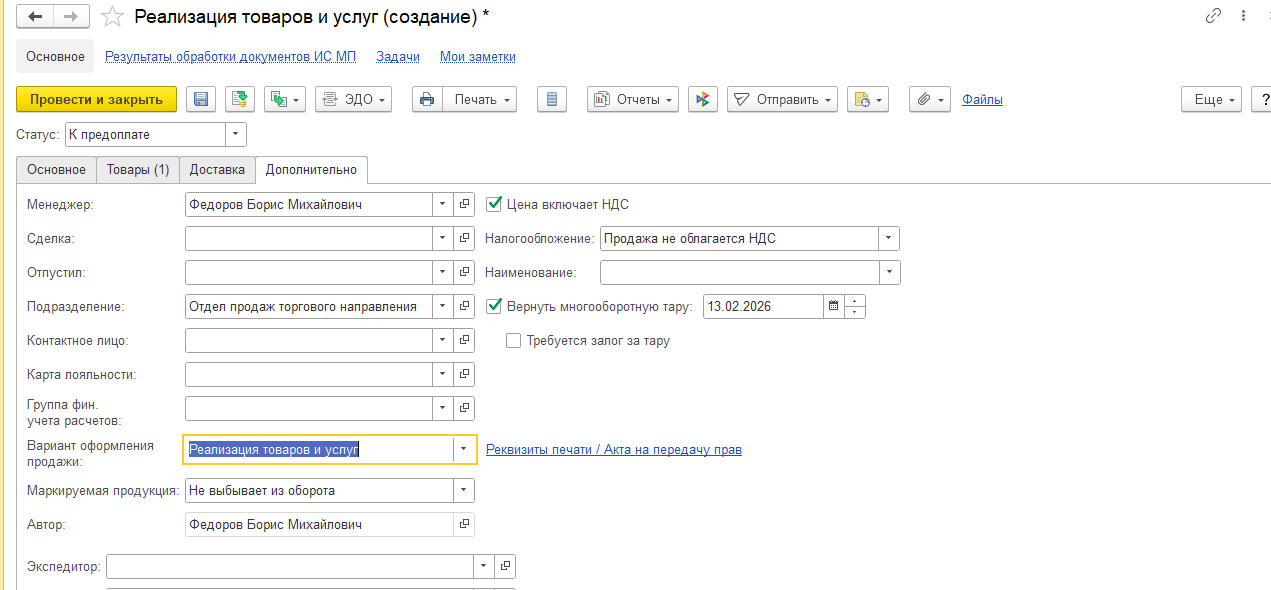Open the Доставка tab
1271x590 pixels.
click(217, 170)
